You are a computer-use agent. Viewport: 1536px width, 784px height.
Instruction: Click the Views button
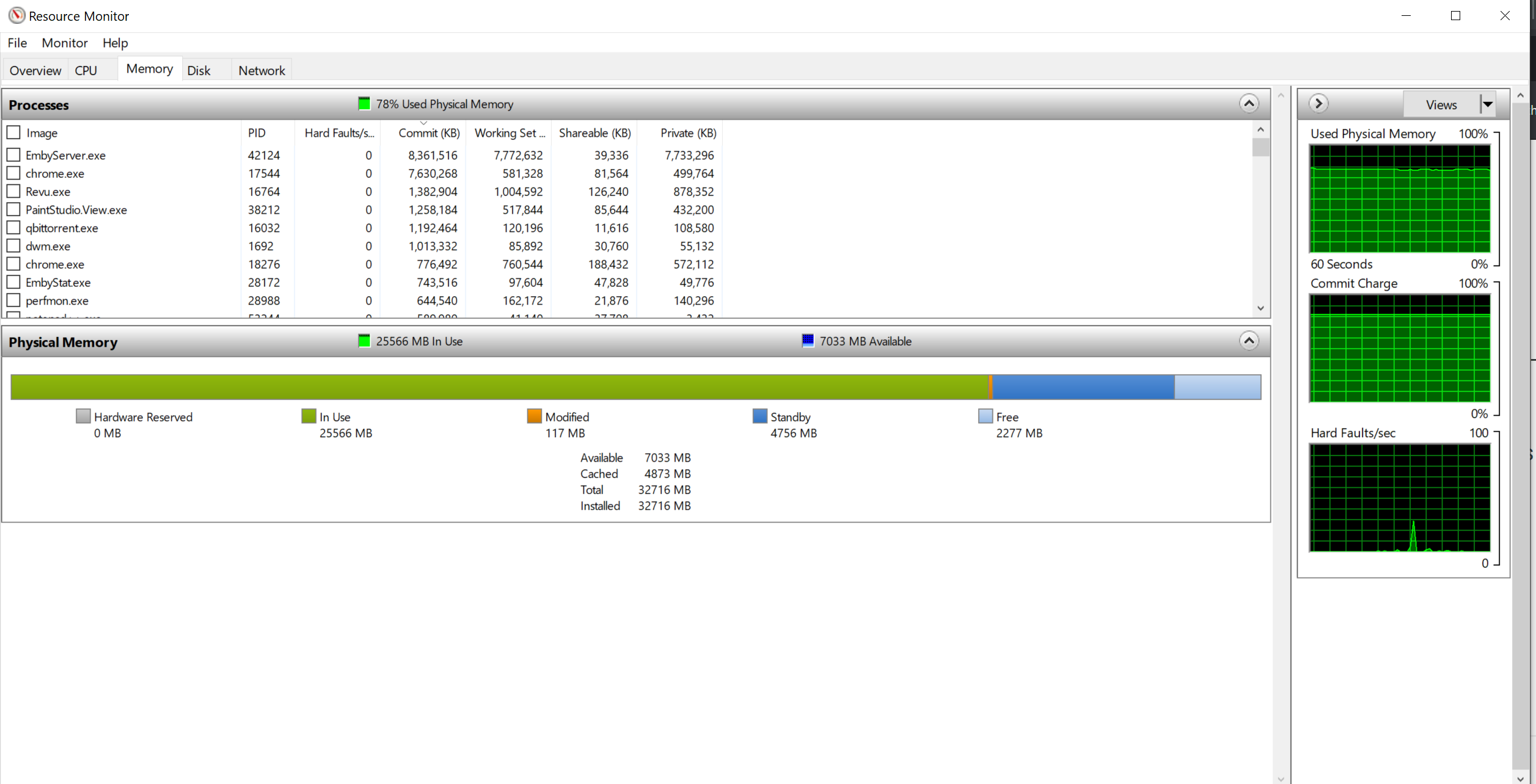(x=1441, y=104)
